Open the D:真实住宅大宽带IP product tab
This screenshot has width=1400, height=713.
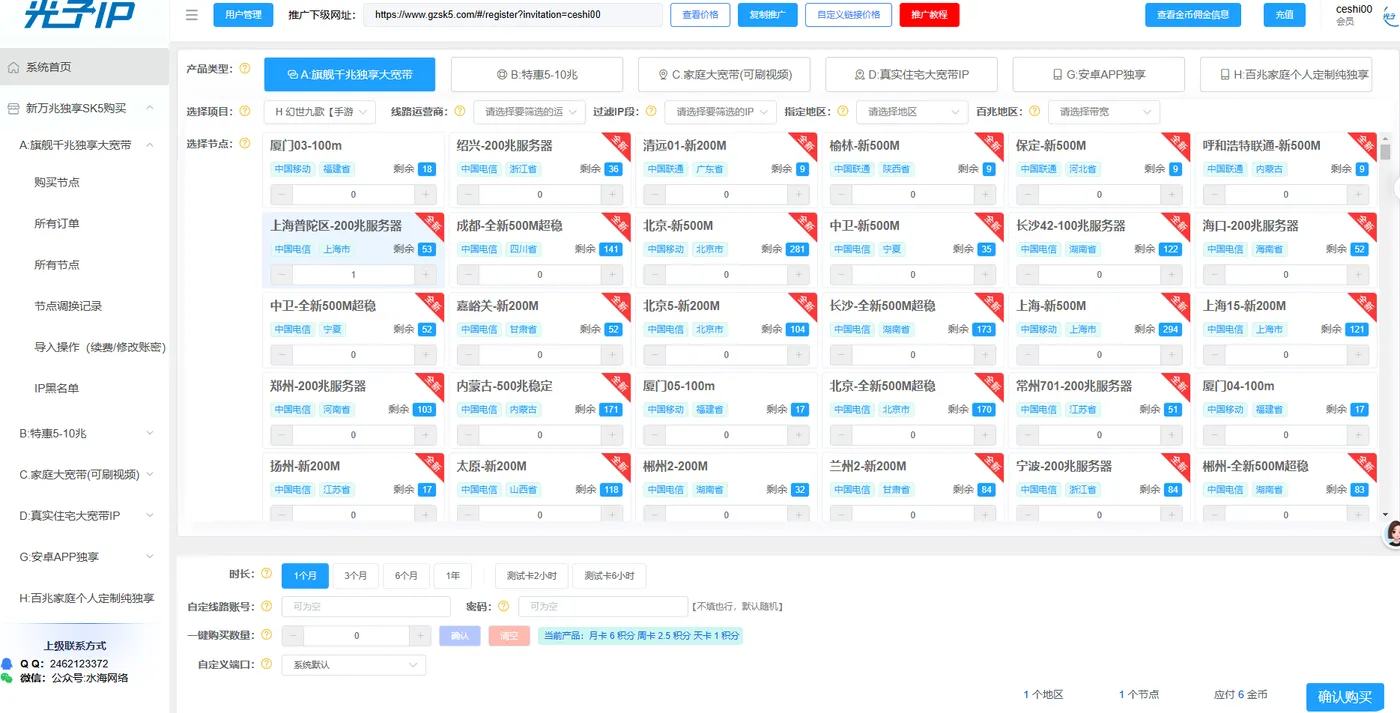[911, 74]
